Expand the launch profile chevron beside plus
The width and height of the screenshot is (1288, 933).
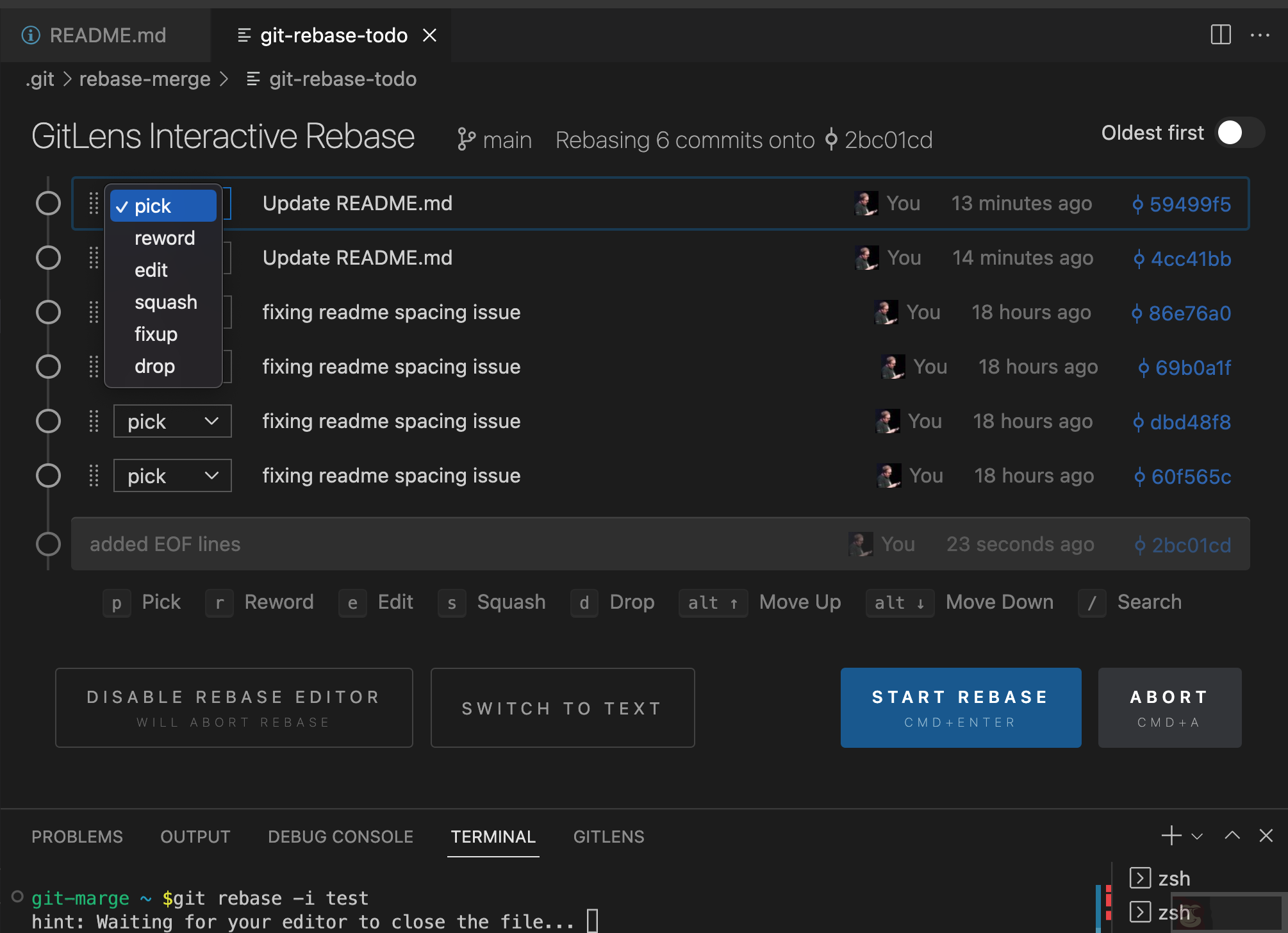click(x=1196, y=836)
